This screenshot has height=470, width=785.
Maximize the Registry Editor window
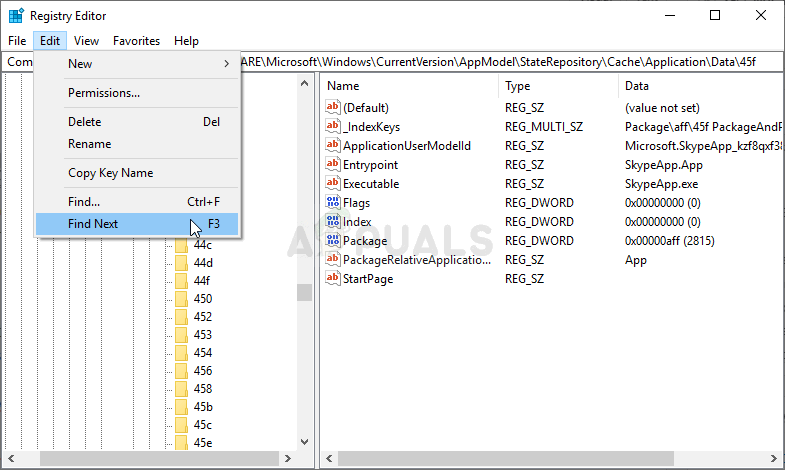coord(715,16)
